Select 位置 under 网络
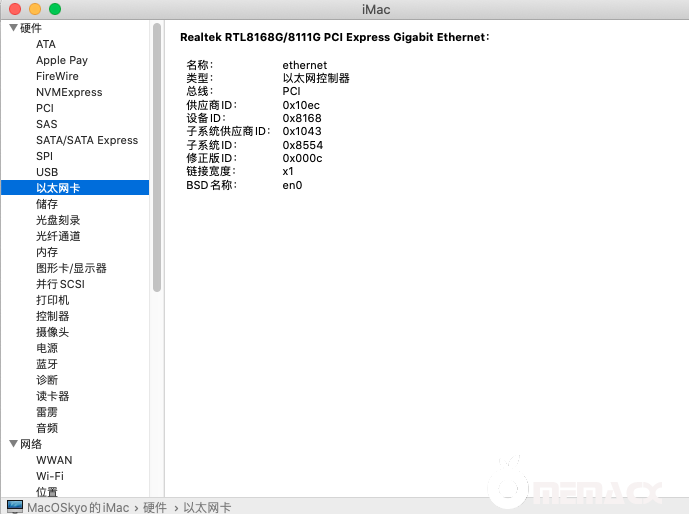The height and width of the screenshot is (514, 689). click(x=47, y=492)
